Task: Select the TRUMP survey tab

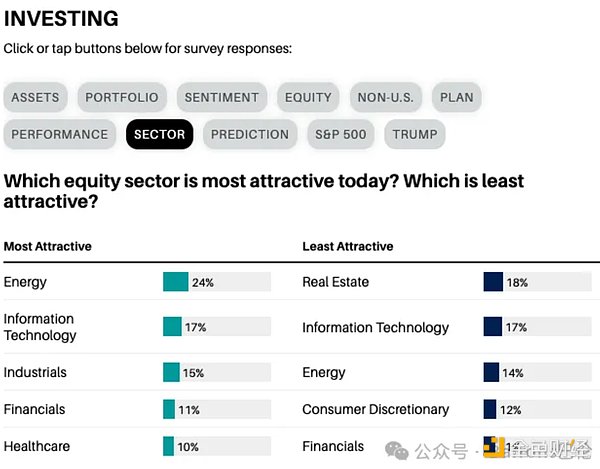Action: point(414,134)
